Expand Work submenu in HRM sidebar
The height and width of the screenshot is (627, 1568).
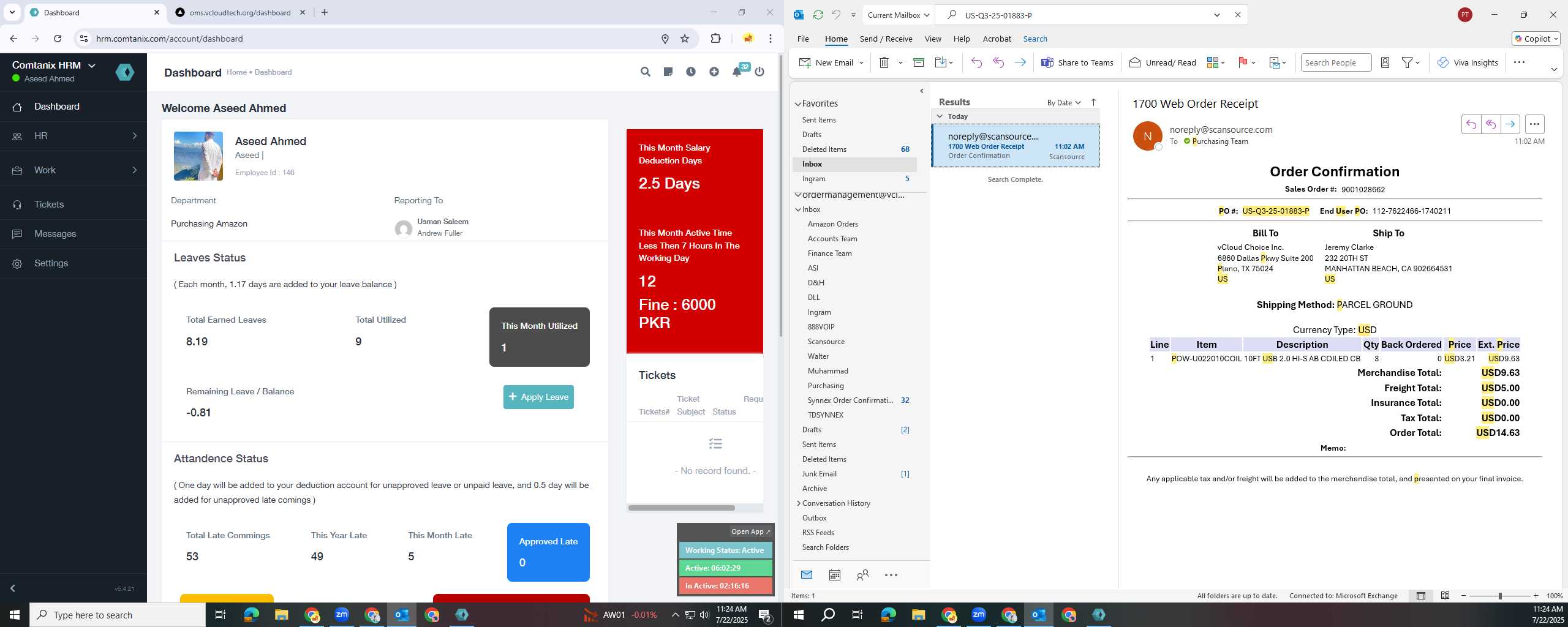click(x=73, y=170)
